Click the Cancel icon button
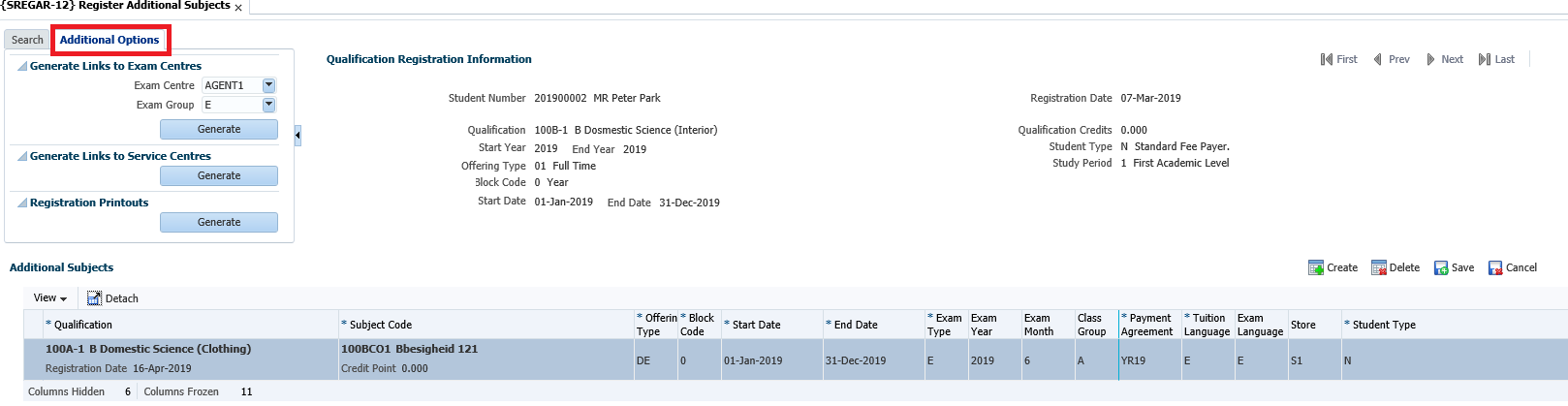1568x406 pixels. click(1495, 267)
